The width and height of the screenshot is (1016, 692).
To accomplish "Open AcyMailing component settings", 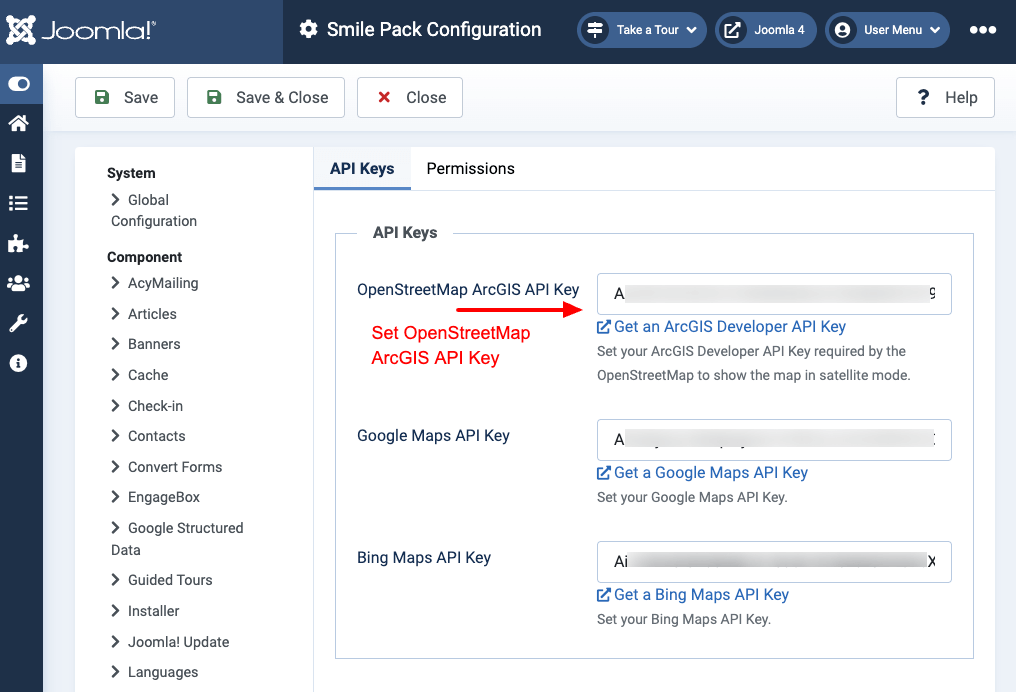I will tap(155, 283).
